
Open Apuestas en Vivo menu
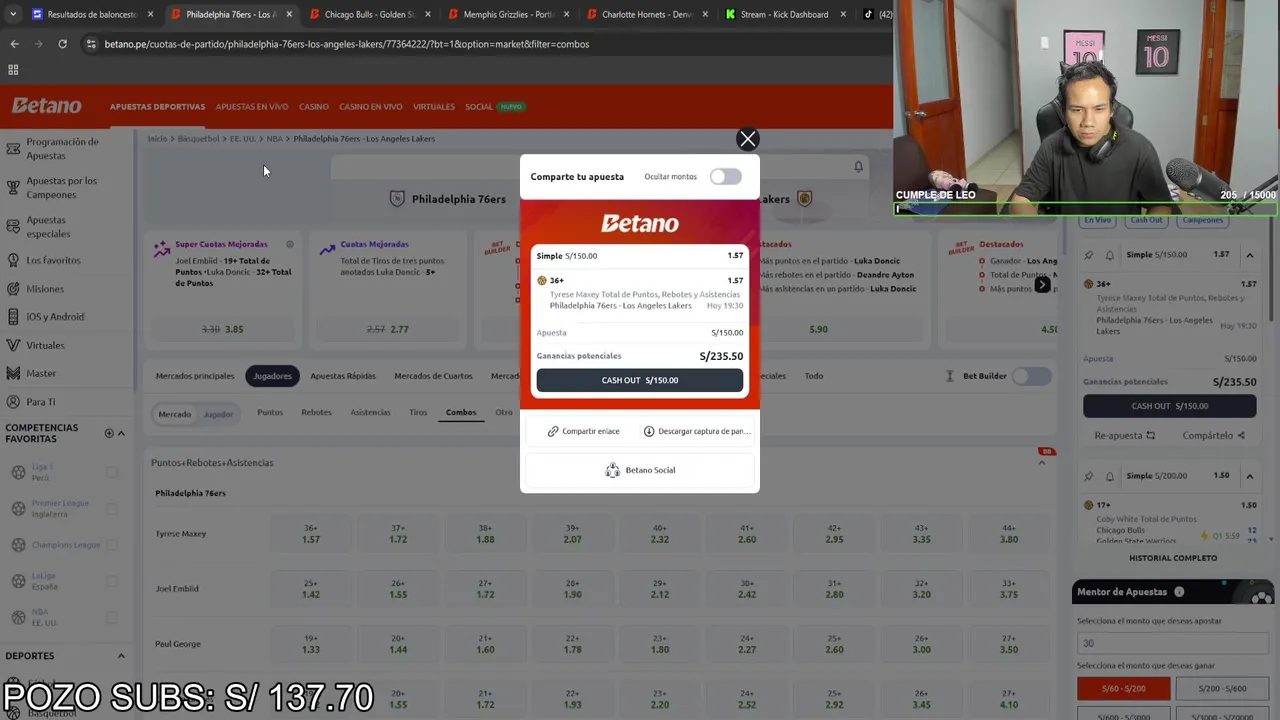pyautogui.click(x=252, y=107)
